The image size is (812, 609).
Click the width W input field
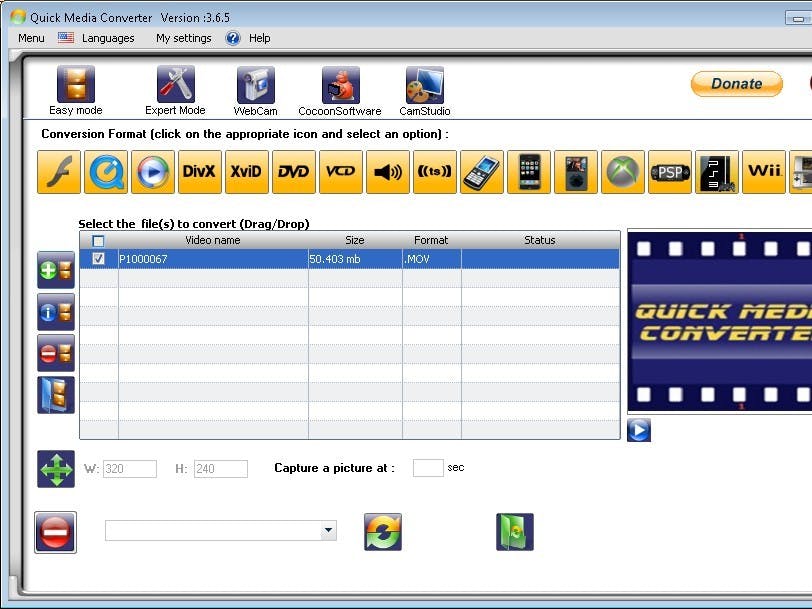point(129,469)
